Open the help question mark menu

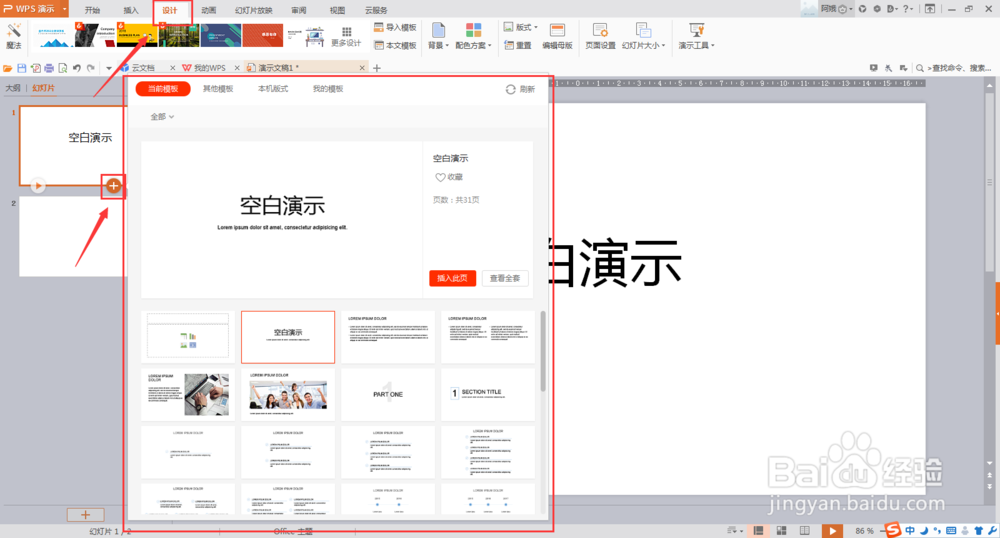908,9
